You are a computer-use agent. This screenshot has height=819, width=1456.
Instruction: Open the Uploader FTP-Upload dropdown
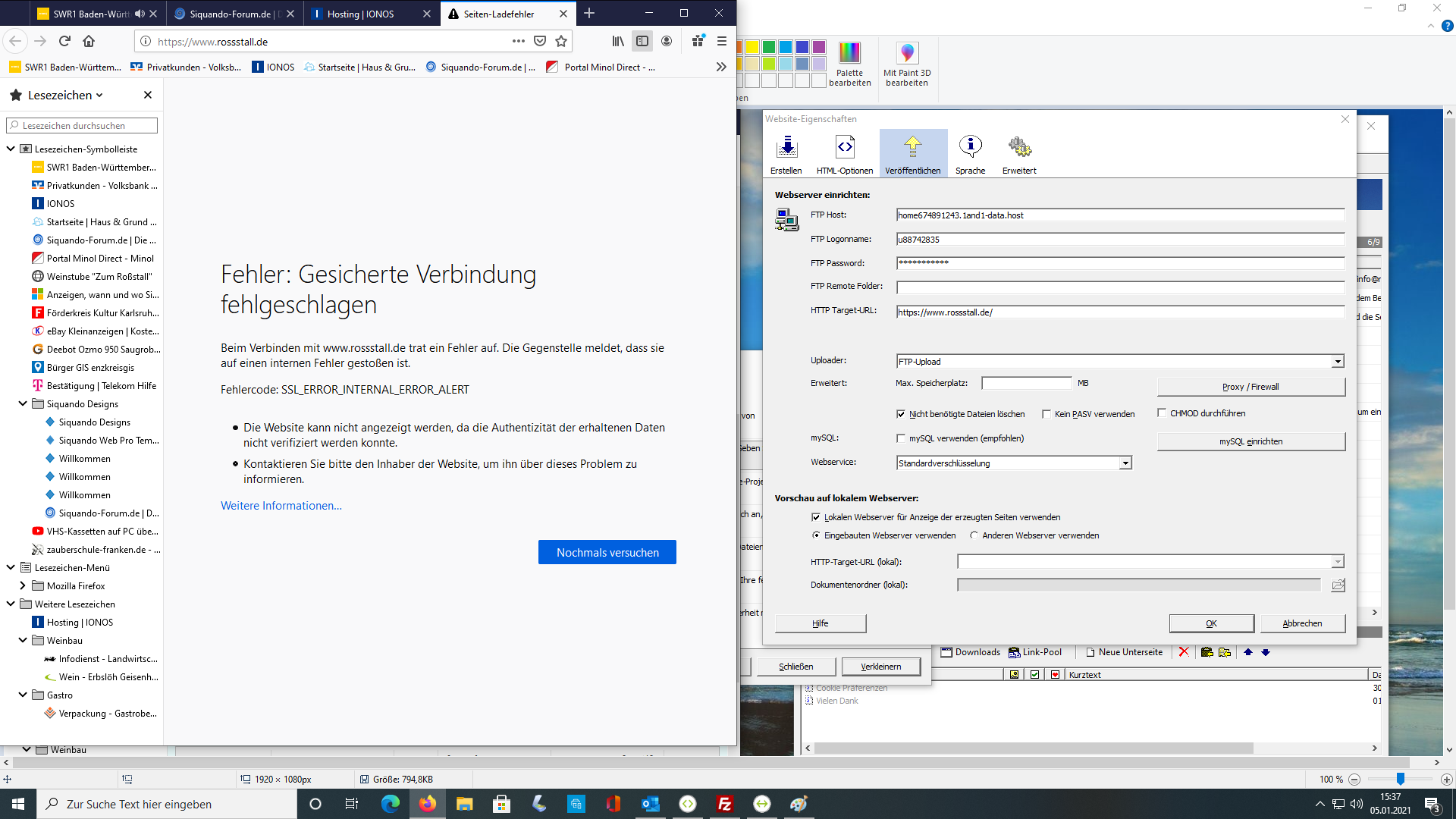coord(1338,362)
